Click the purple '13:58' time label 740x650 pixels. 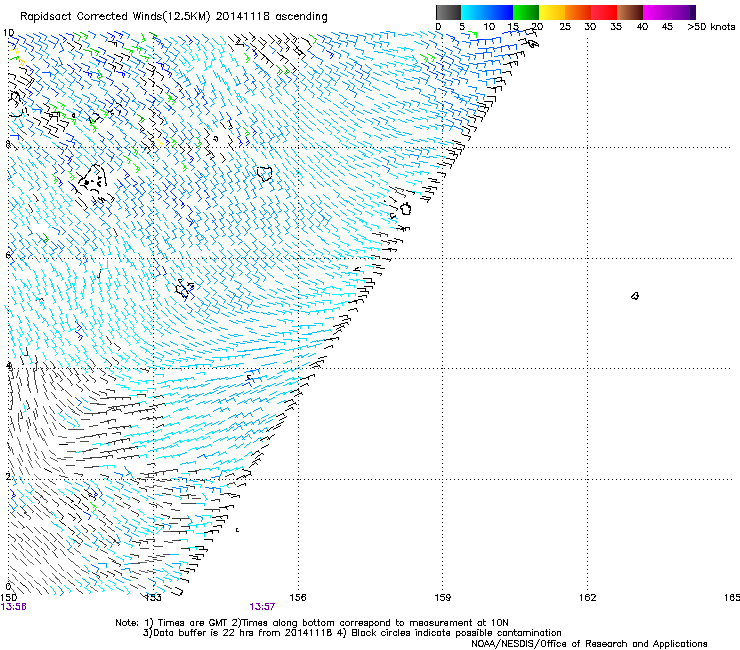click(14, 607)
